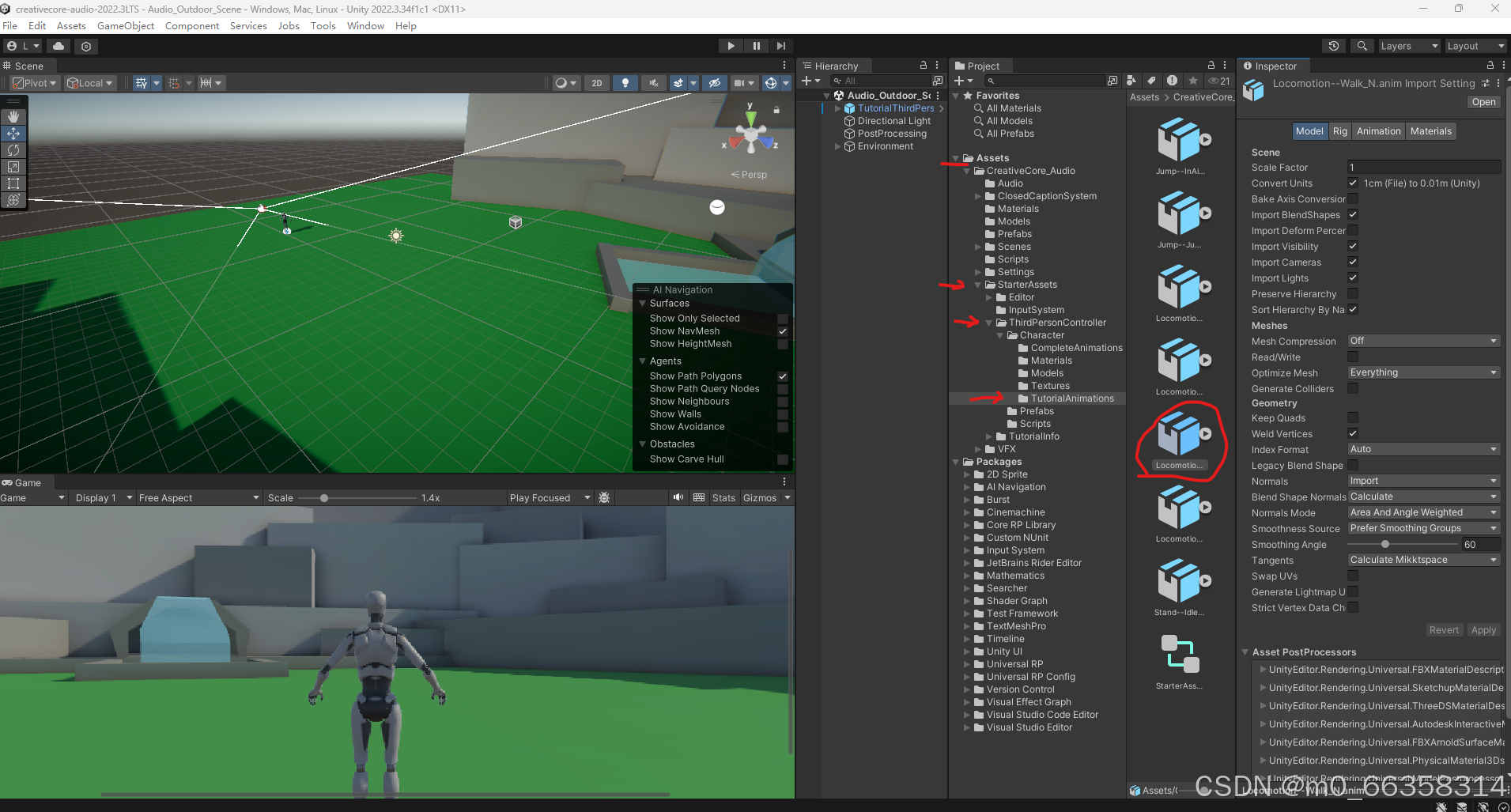The image size is (1511, 812).
Task: Toggle 2D scene view mode
Action: point(597,83)
